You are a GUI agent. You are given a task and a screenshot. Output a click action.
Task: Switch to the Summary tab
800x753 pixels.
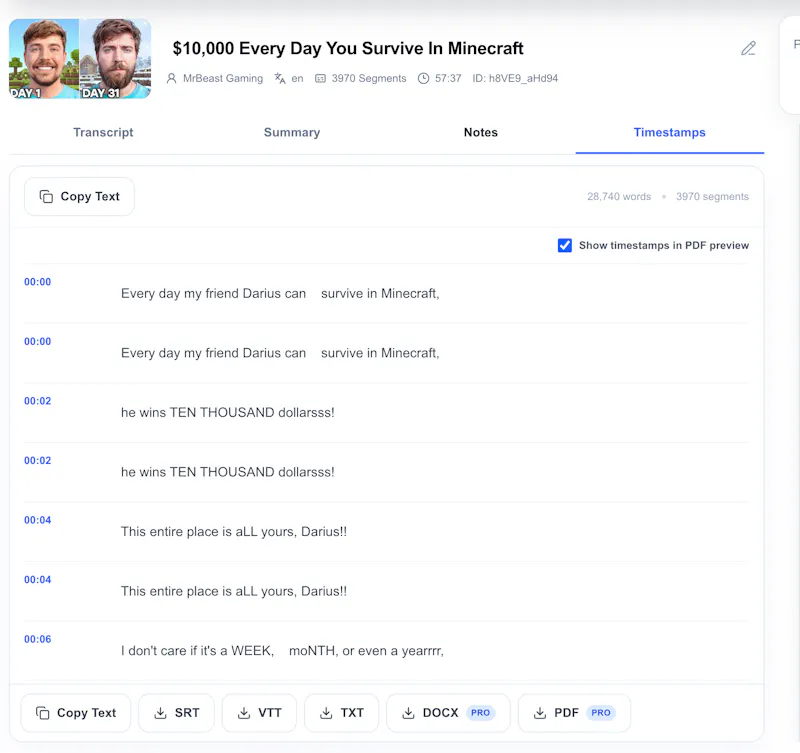pyautogui.click(x=292, y=132)
